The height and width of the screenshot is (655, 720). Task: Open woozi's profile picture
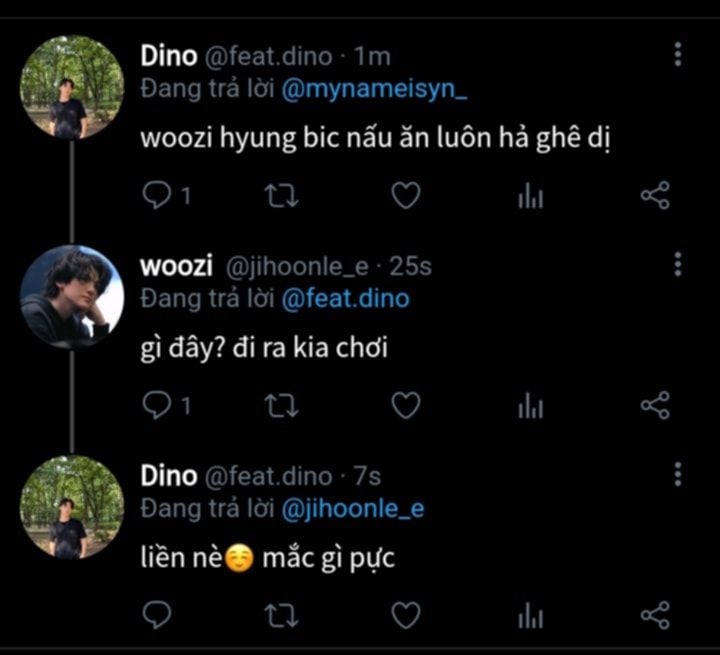(72, 297)
